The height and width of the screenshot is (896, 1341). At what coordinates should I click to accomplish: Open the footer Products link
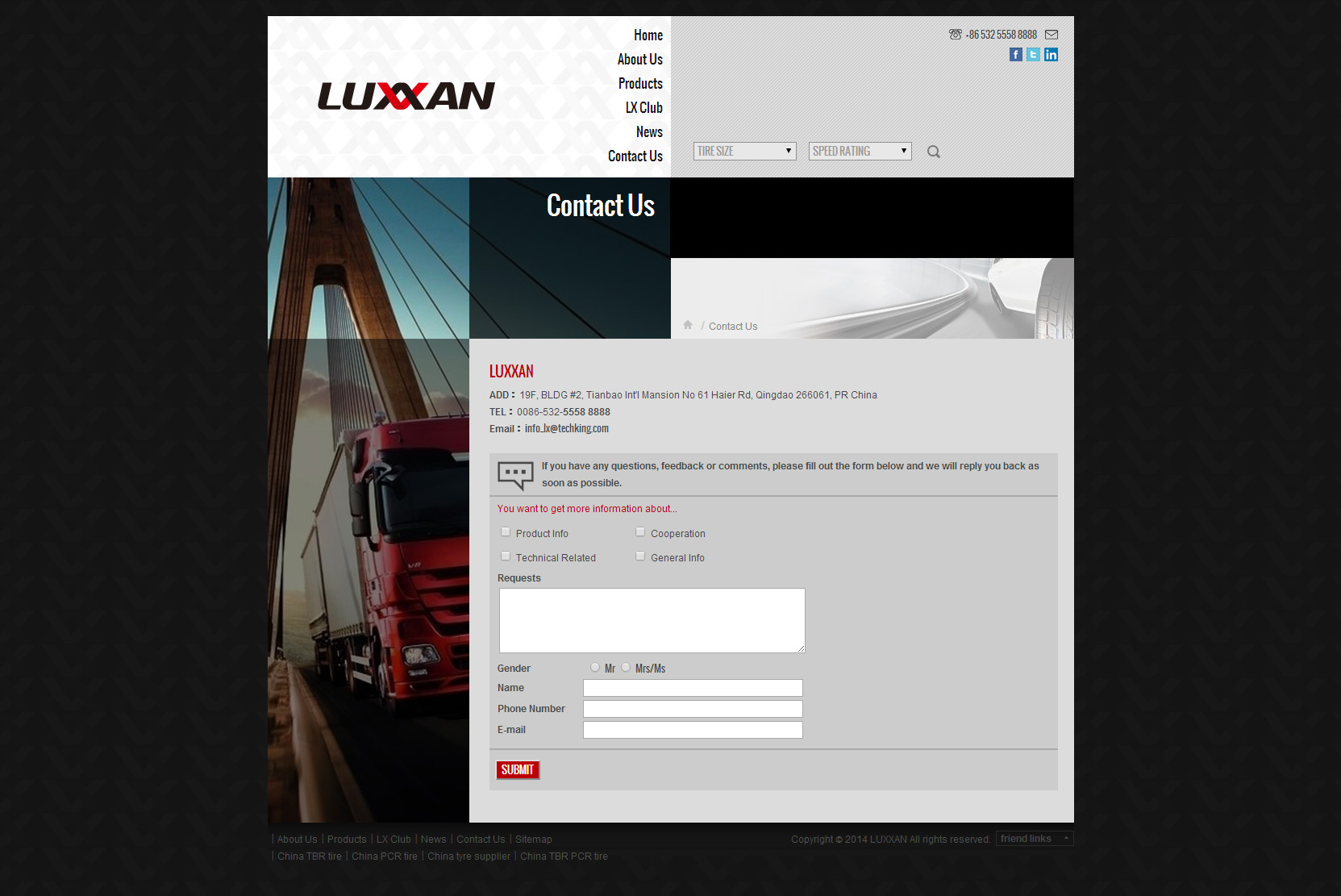coord(347,840)
